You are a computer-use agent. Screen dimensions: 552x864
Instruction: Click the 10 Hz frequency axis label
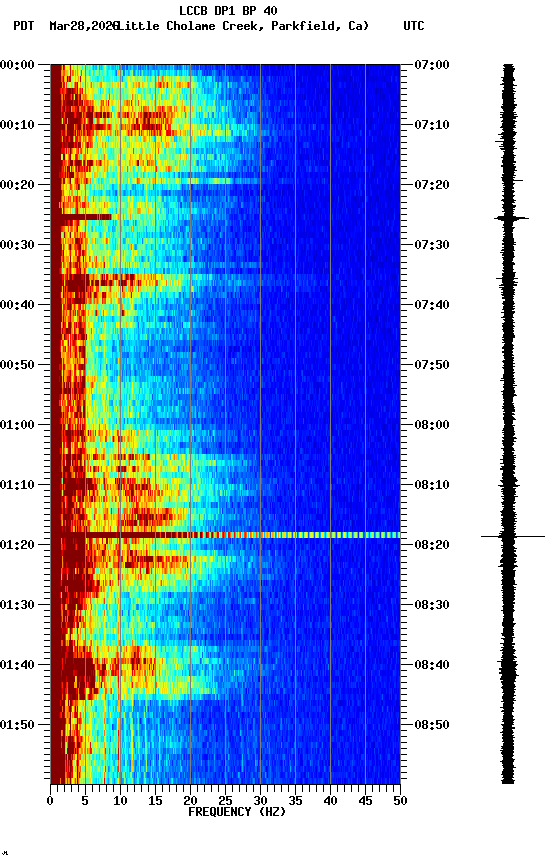[x=120, y=801]
